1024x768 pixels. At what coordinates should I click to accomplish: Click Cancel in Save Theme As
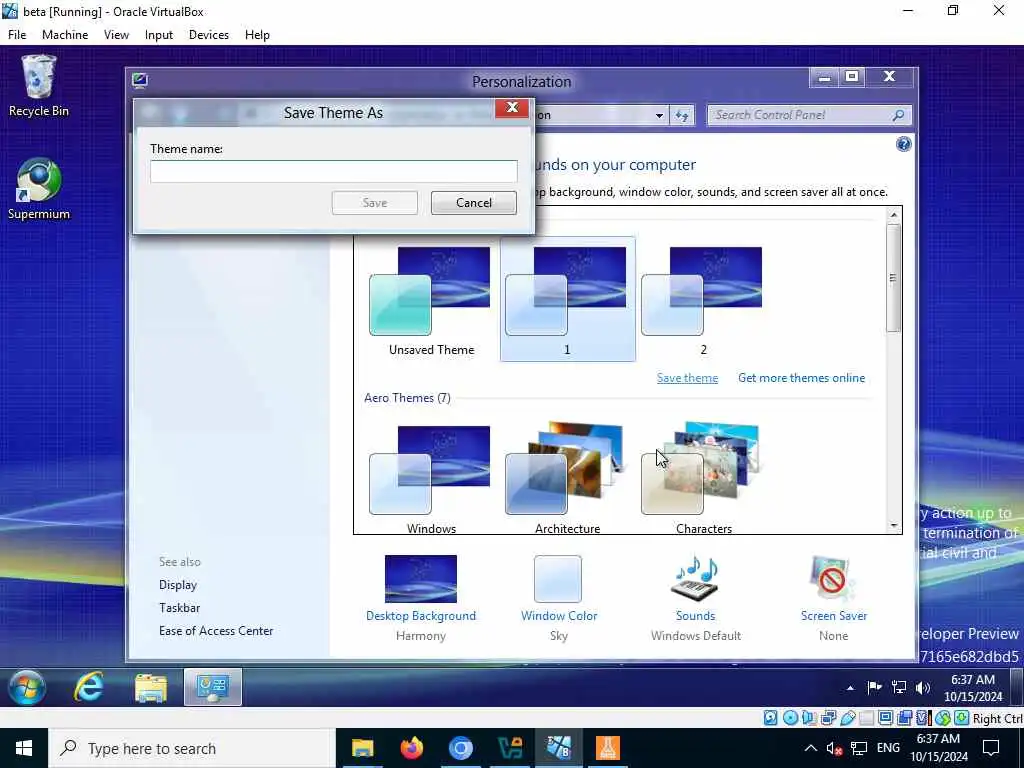tap(473, 202)
